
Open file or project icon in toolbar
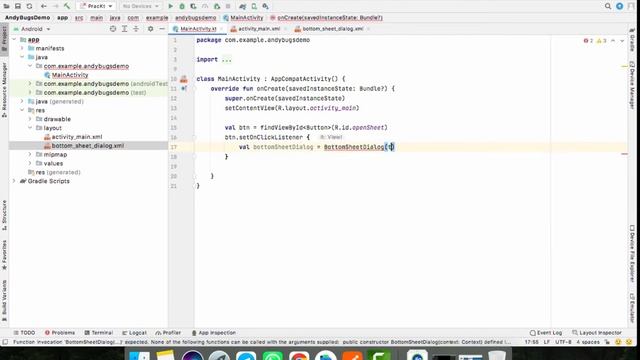point(6,6)
